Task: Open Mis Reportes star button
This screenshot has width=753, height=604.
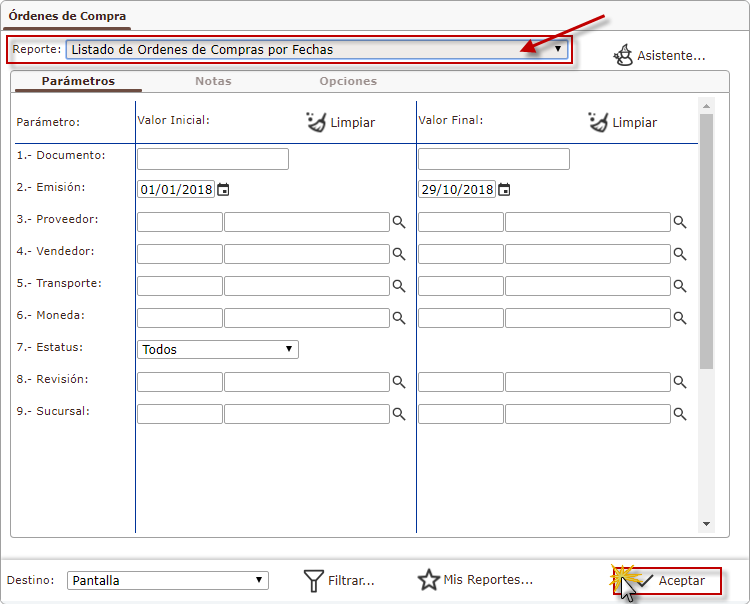Action: pyautogui.click(x=429, y=580)
